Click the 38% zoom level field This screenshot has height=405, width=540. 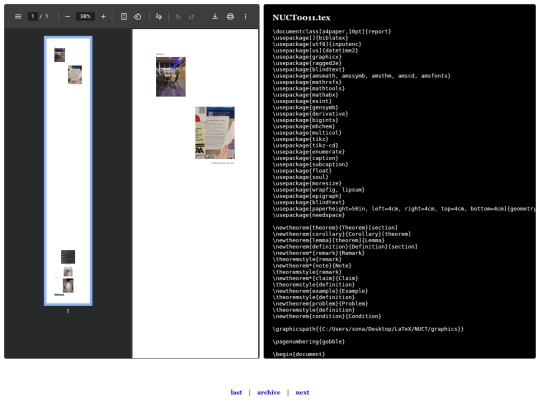(85, 16)
